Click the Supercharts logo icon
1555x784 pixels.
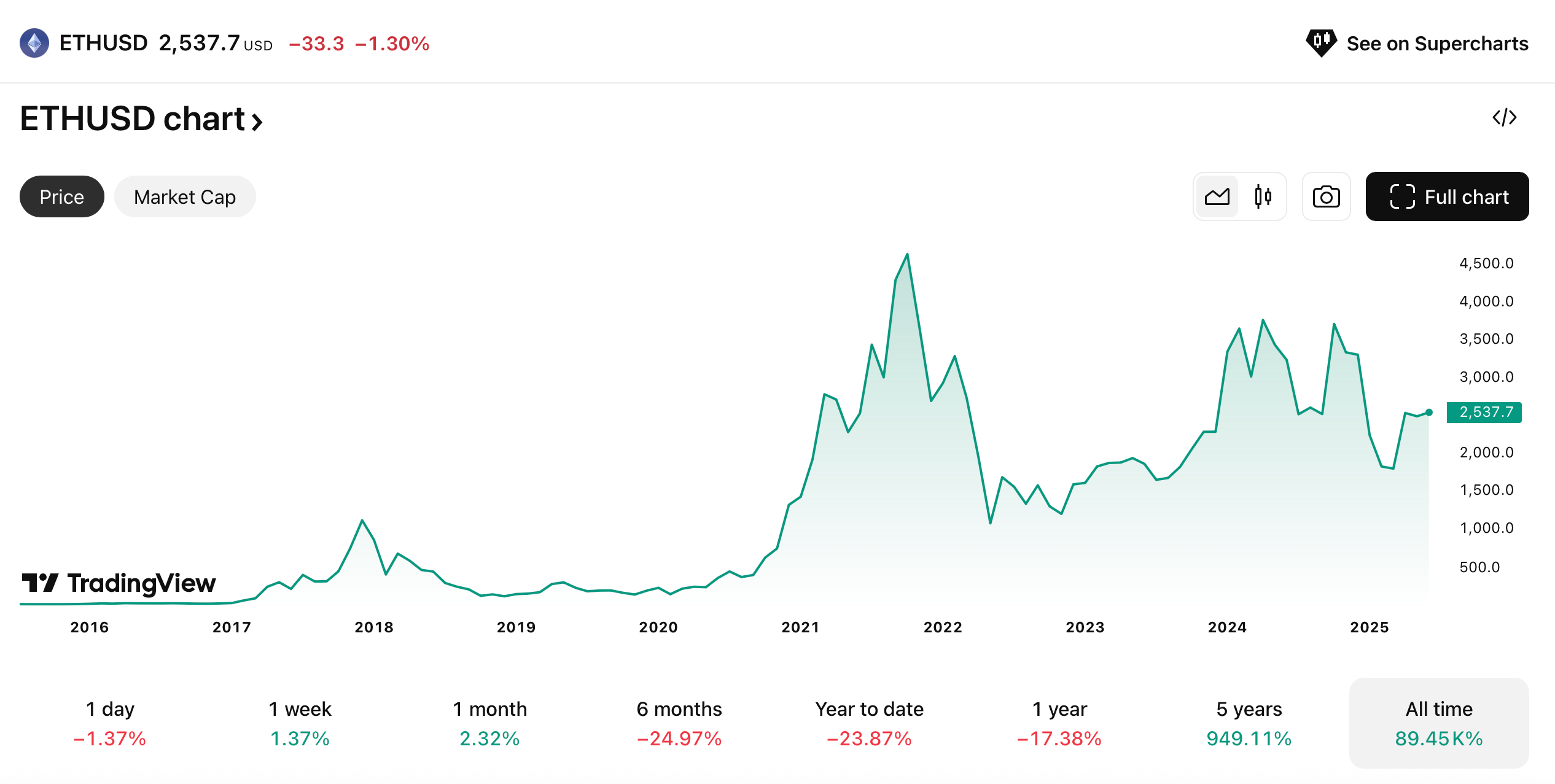[1321, 43]
